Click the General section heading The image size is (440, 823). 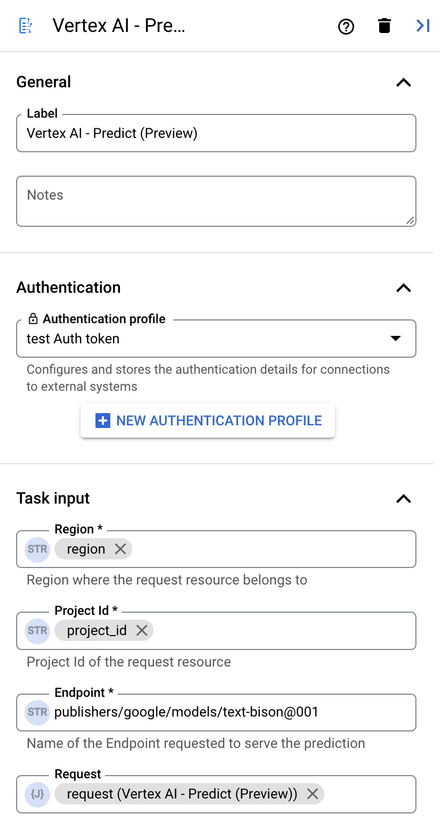(x=44, y=82)
